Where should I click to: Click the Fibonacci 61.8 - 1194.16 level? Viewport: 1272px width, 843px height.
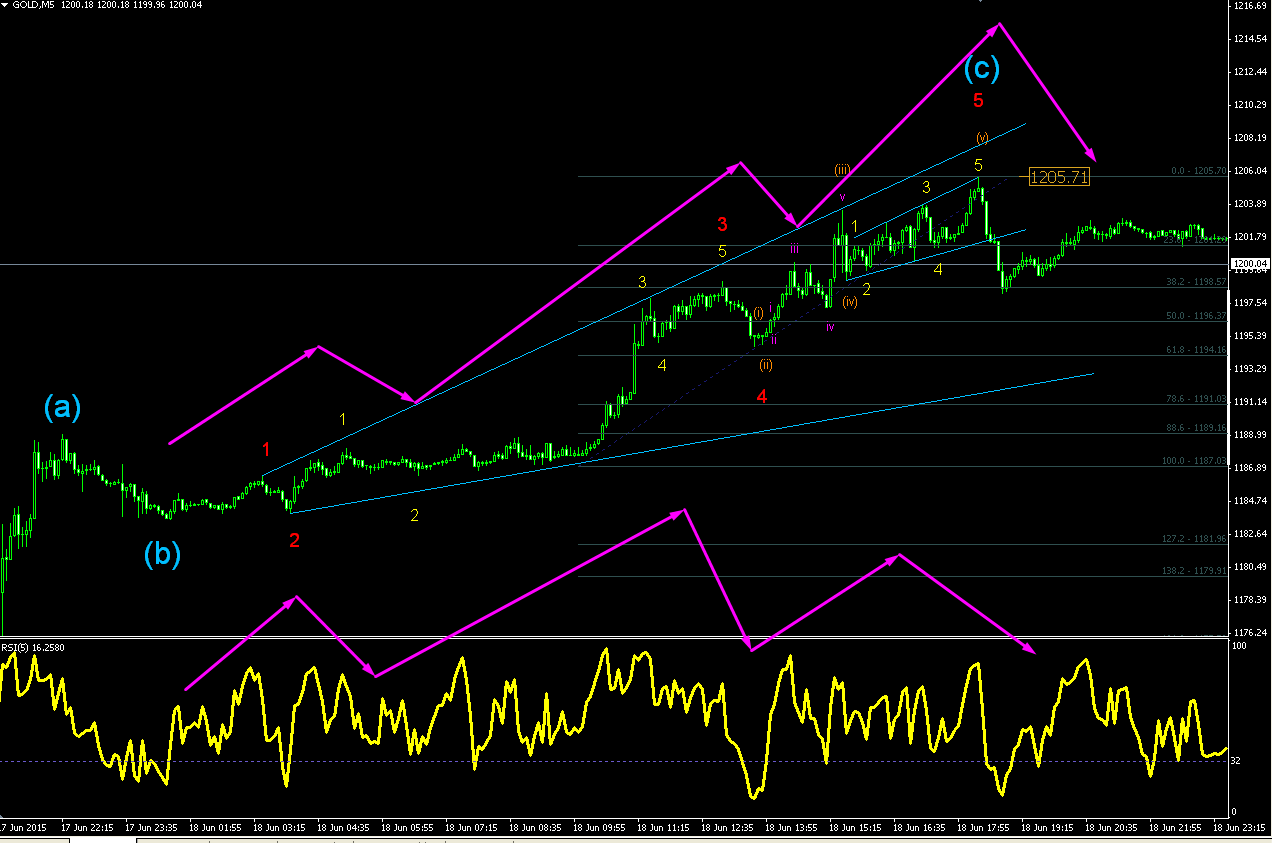pos(1198,350)
